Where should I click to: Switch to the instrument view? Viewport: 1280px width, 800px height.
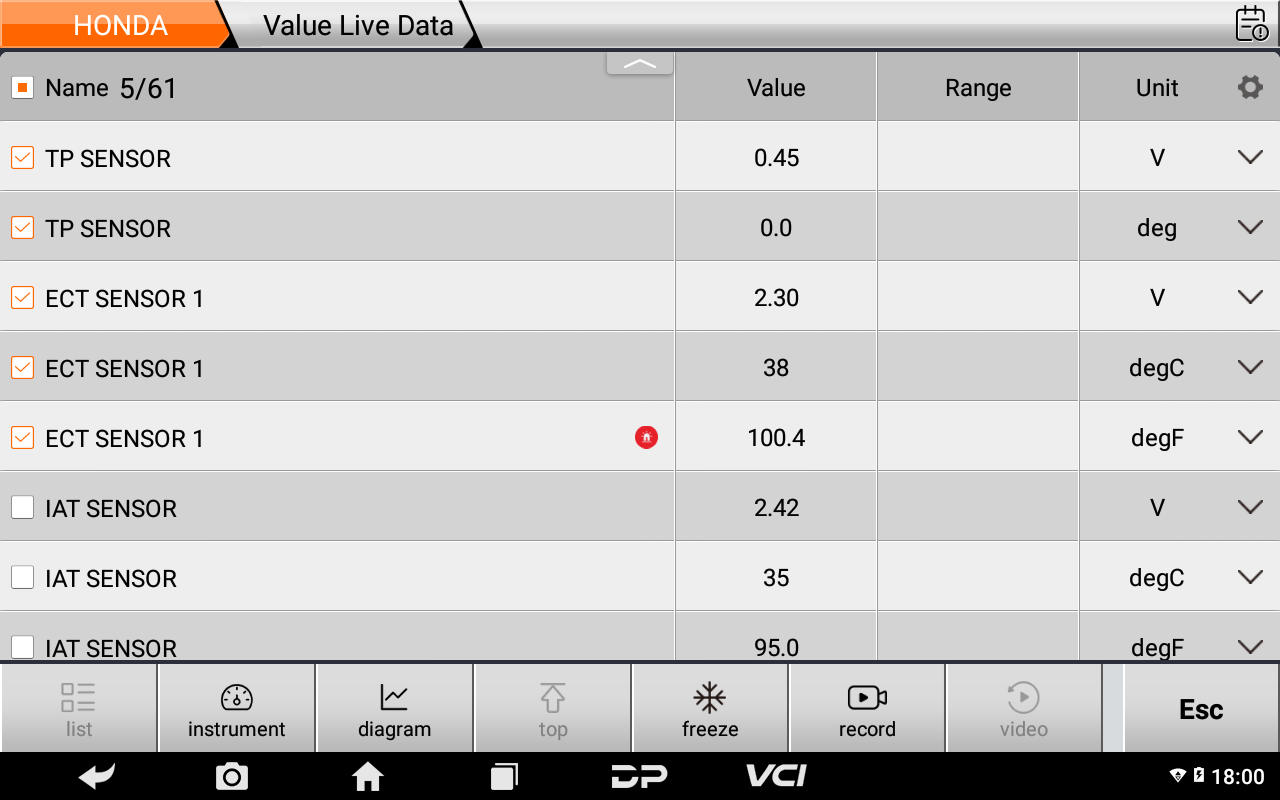coord(237,708)
